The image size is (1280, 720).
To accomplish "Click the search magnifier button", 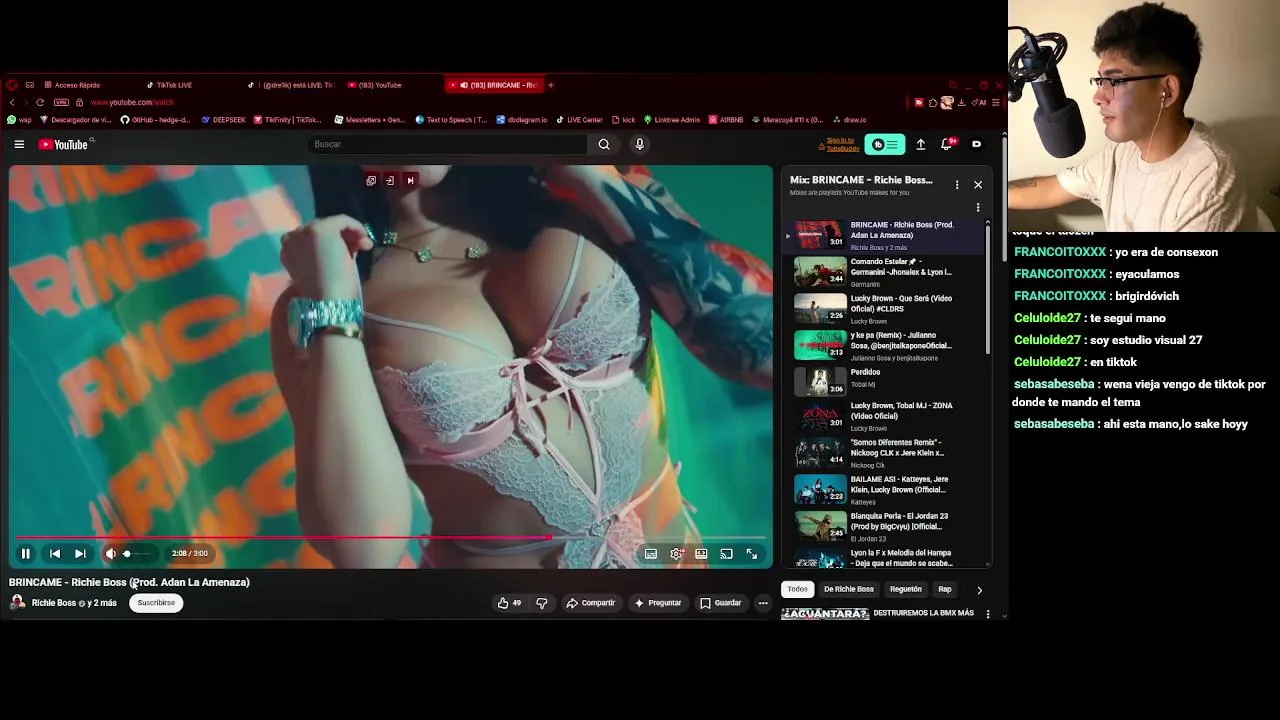I will pos(604,144).
